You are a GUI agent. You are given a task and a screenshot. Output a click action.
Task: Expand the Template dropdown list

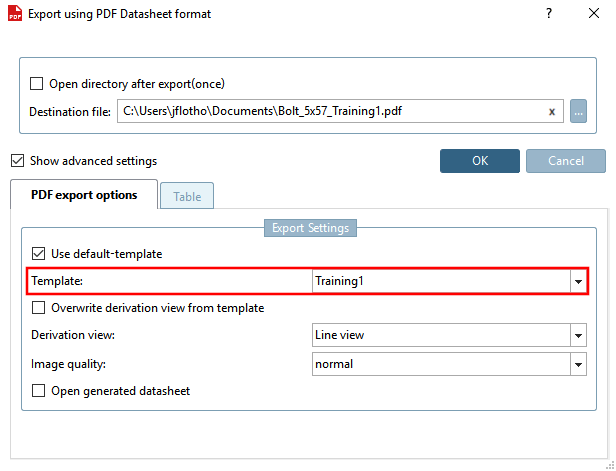pyautogui.click(x=577, y=282)
